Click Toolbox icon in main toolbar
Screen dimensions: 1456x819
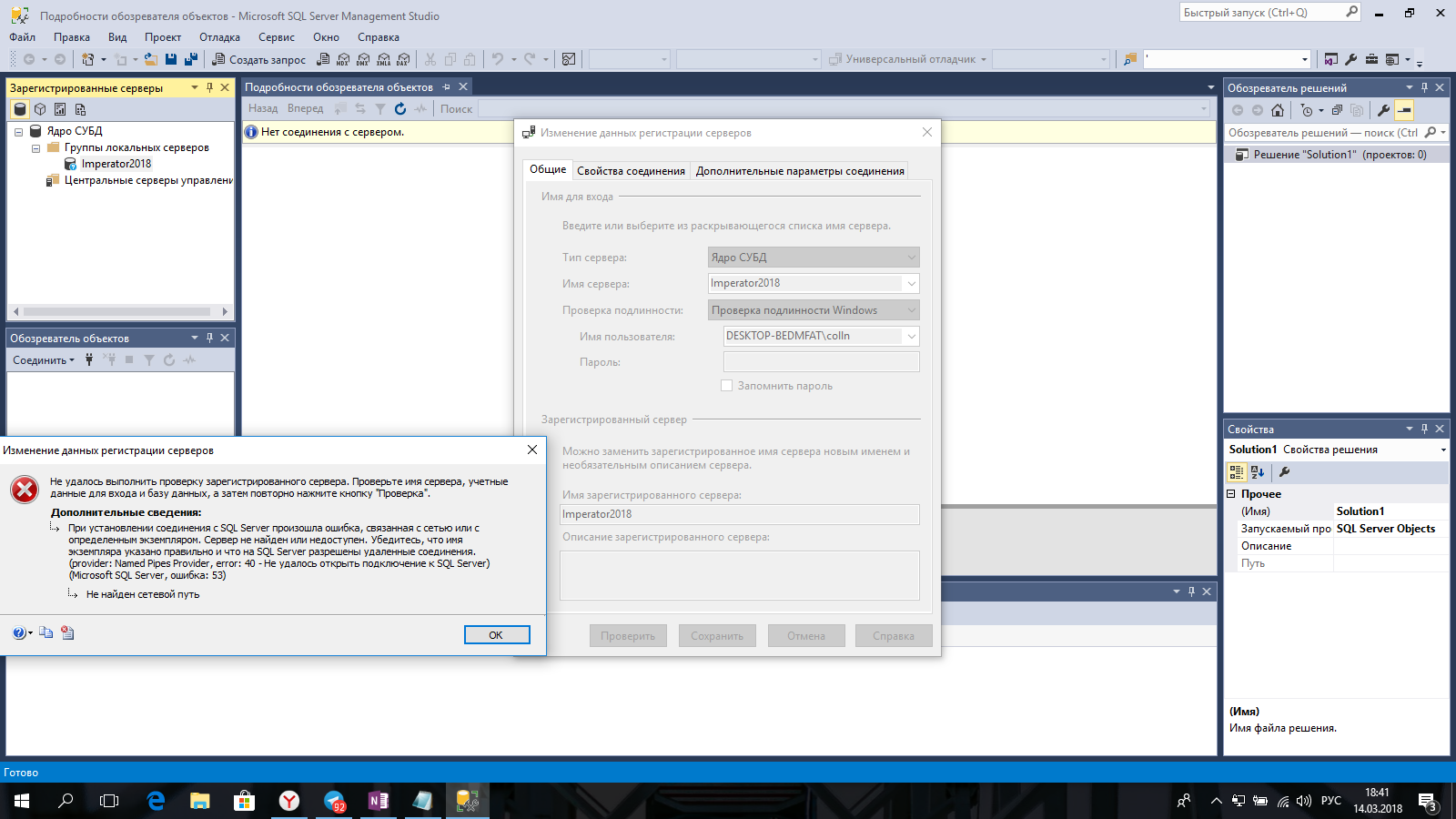1371,59
